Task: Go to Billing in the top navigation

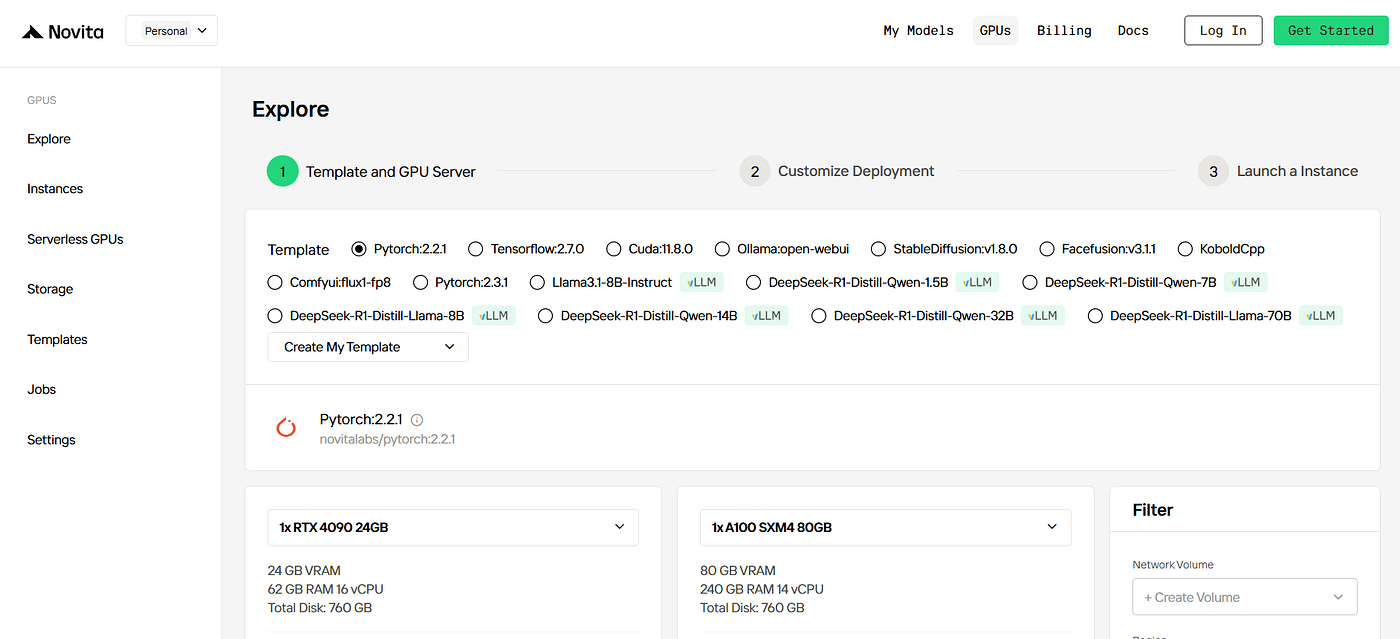Action: click(1064, 31)
